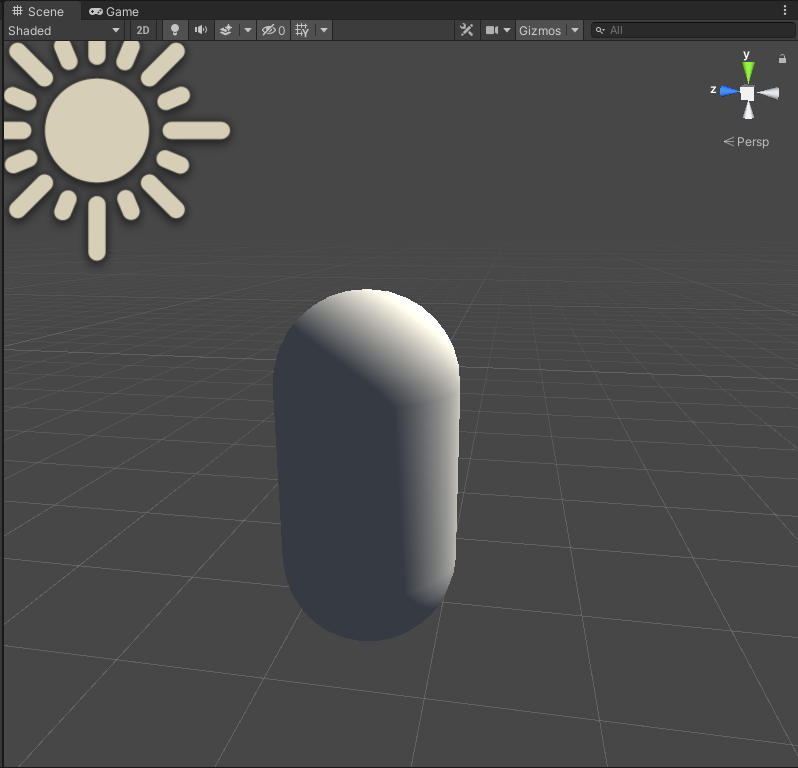Open the Shaded draw mode dropdown
The height and width of the screenshot is (768, 798).
[64, 31]
